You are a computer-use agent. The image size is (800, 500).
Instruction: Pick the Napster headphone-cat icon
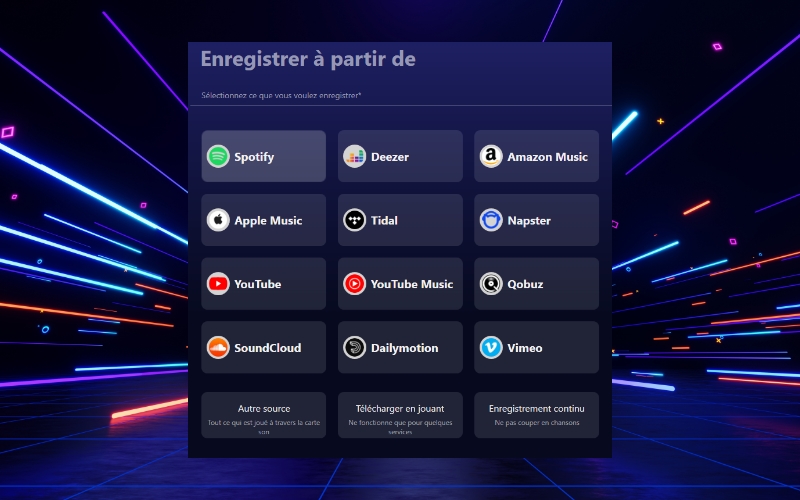(491, 220)
